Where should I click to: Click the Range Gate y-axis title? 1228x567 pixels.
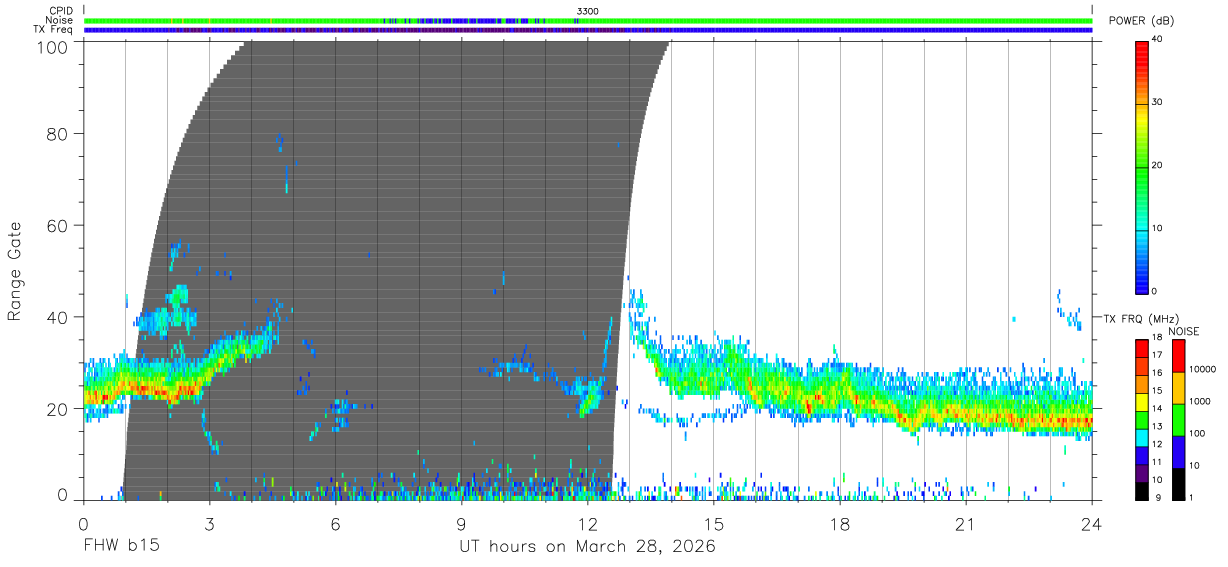pyautogui.click(x=15, y=271)
